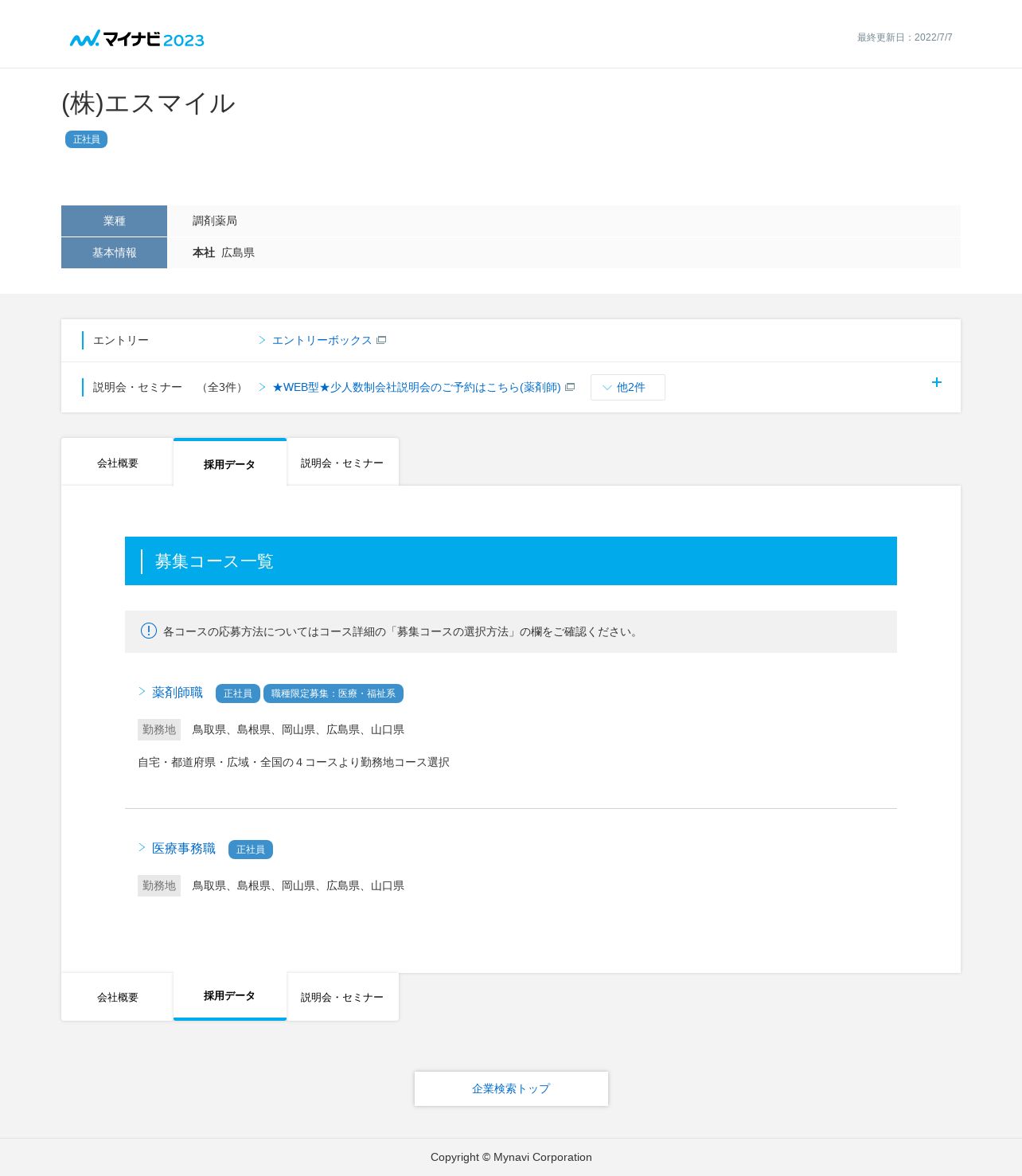Click the 業種 table header cell
This screenshot has height=1176, width=1022.
(x=114, y=221)
